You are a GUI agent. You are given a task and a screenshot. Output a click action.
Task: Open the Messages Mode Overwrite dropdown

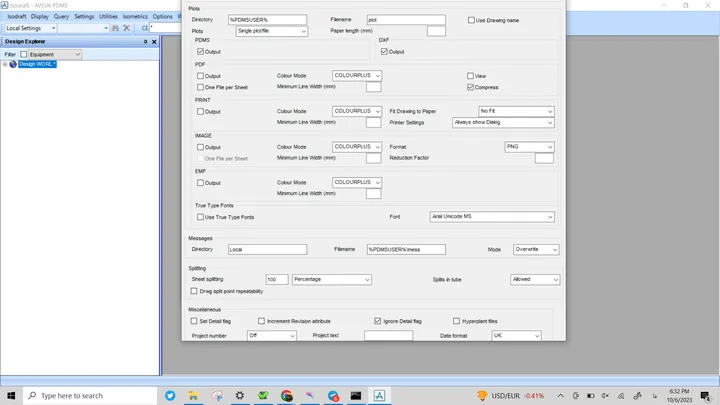pyautogui.click(x=536, y=249)
